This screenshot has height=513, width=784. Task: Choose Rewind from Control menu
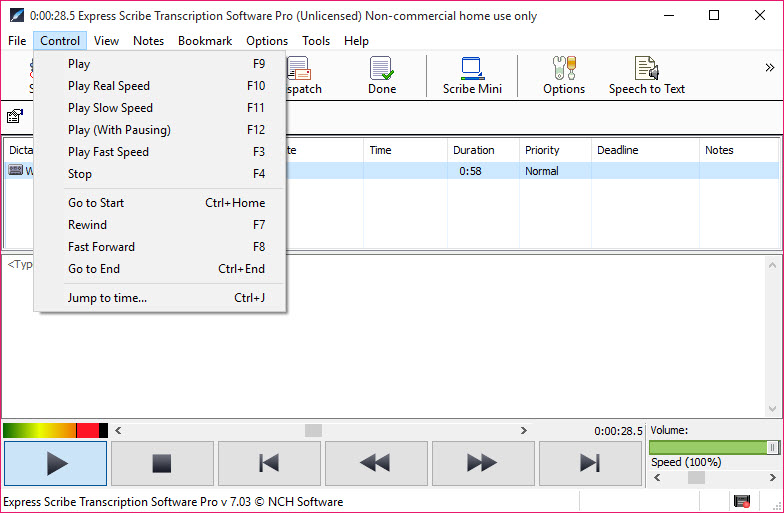[x=160, y=225]
